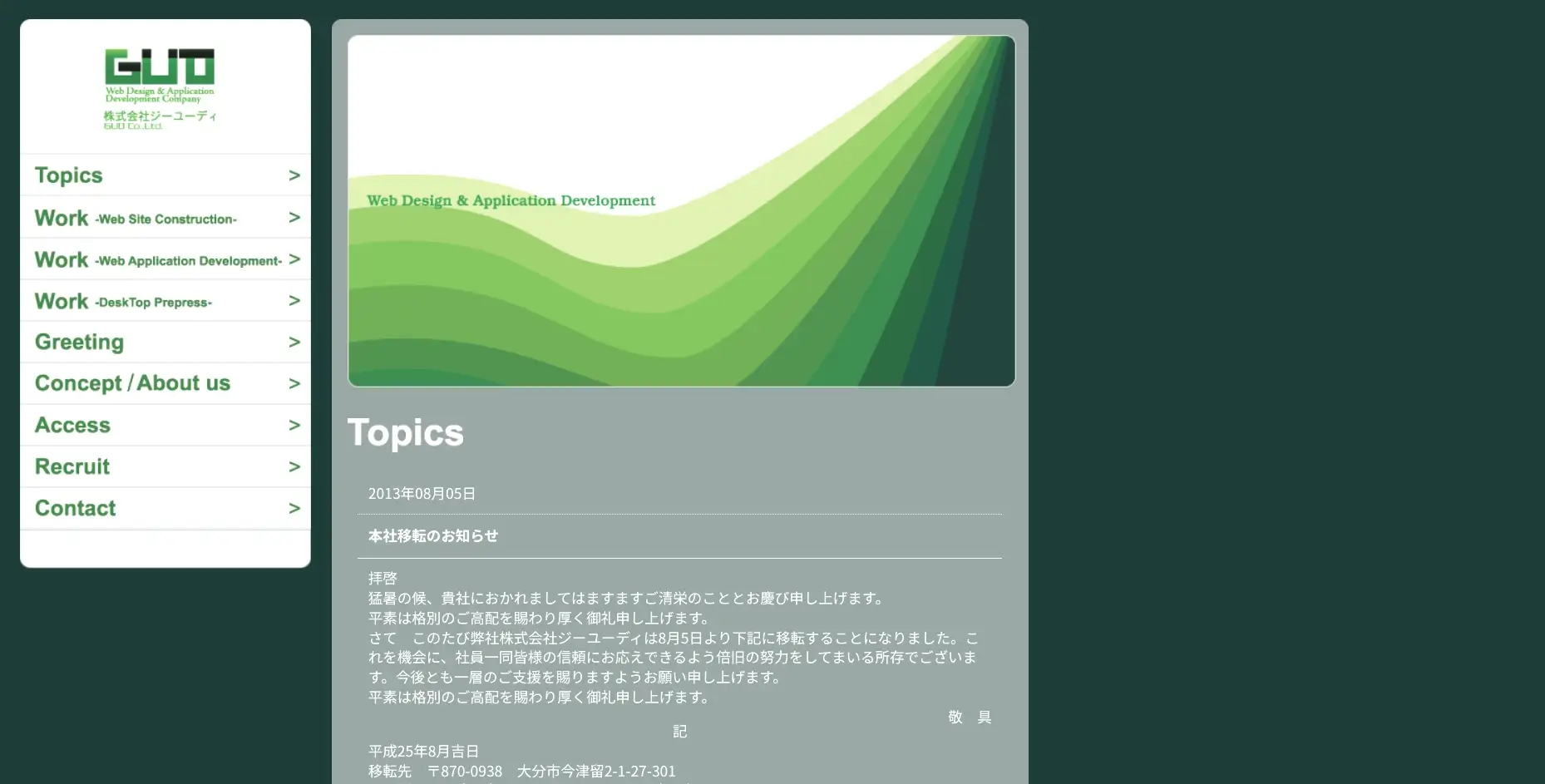The width and height of the screenshot is (1545, 784).
Task: Open the Greeting page
Action: pyautogui.click(x=79, y=342)
